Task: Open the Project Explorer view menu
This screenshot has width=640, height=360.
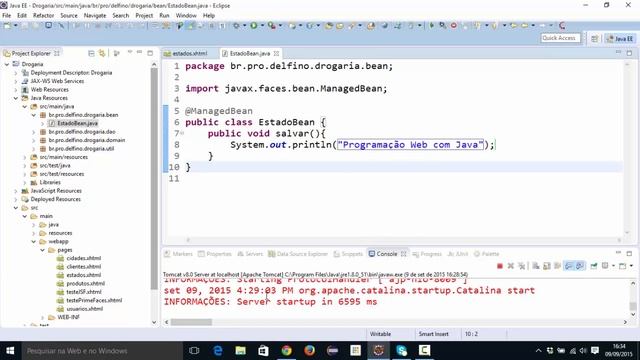Action: pyautogui.click(x=130, y=53)
